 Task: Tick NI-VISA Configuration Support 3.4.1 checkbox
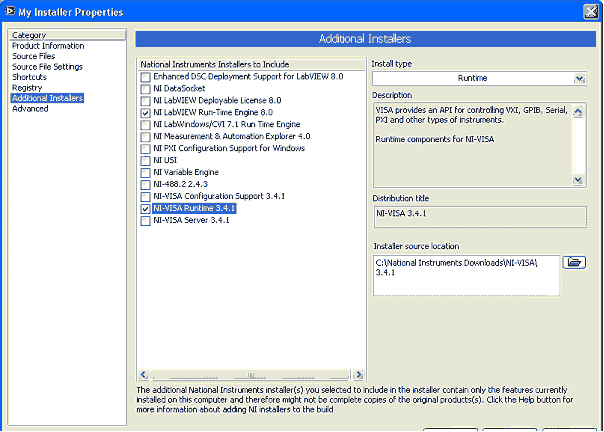(x=145, y=197)
